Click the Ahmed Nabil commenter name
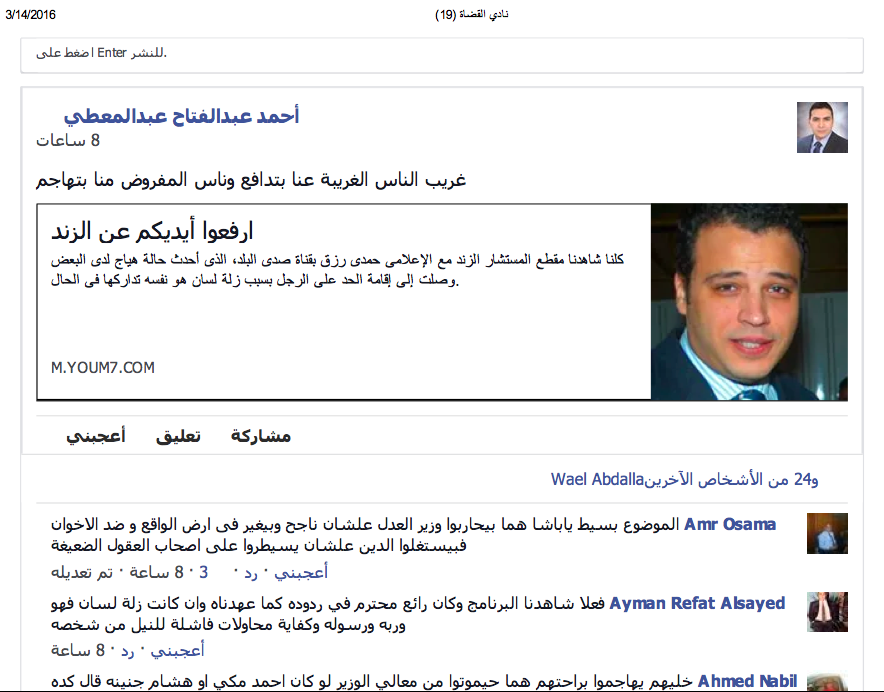Screen dimensions: 884x692 coord(747,681)
